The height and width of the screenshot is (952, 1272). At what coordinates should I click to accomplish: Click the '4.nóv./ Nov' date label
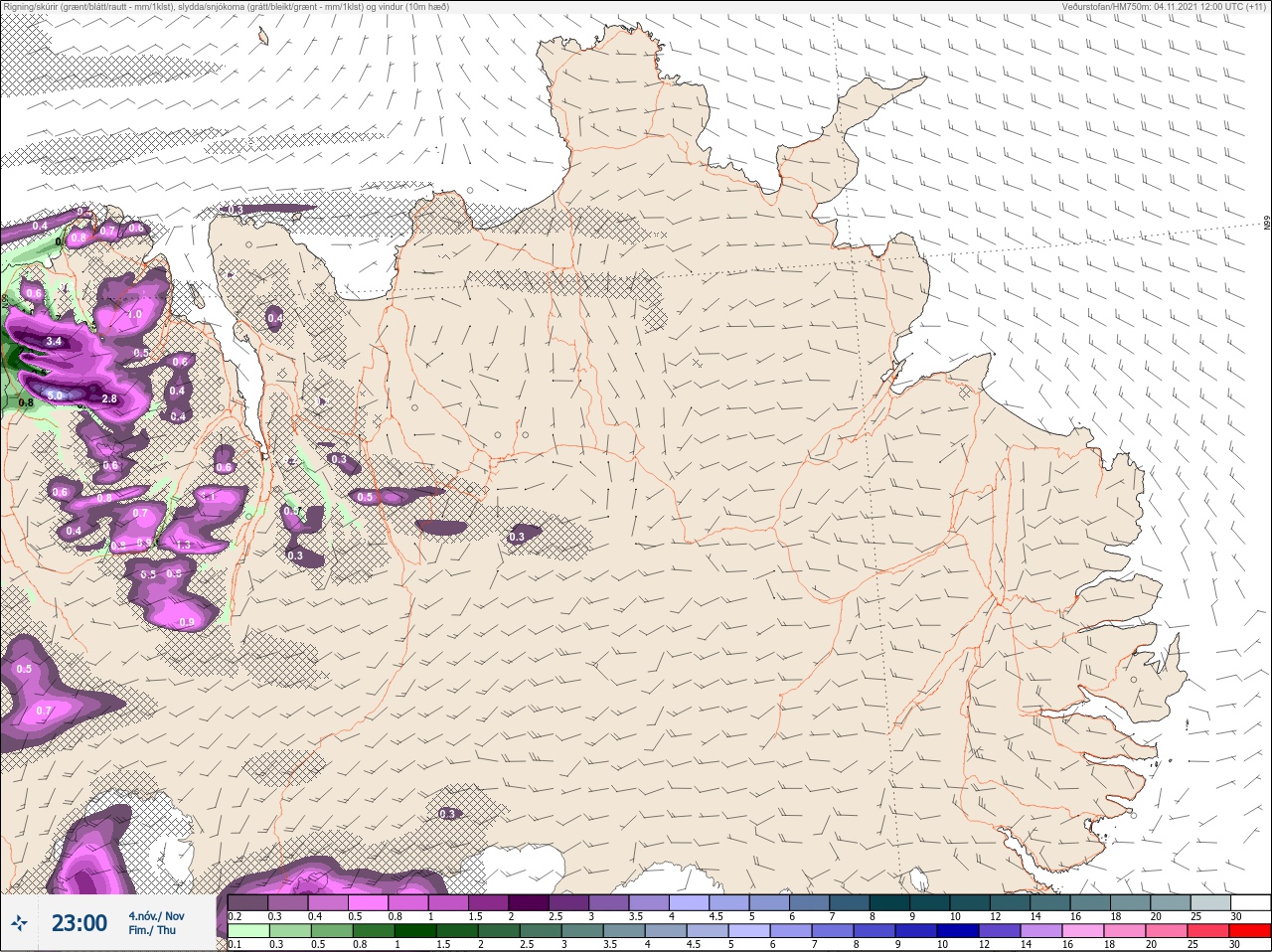pos(156,915)
